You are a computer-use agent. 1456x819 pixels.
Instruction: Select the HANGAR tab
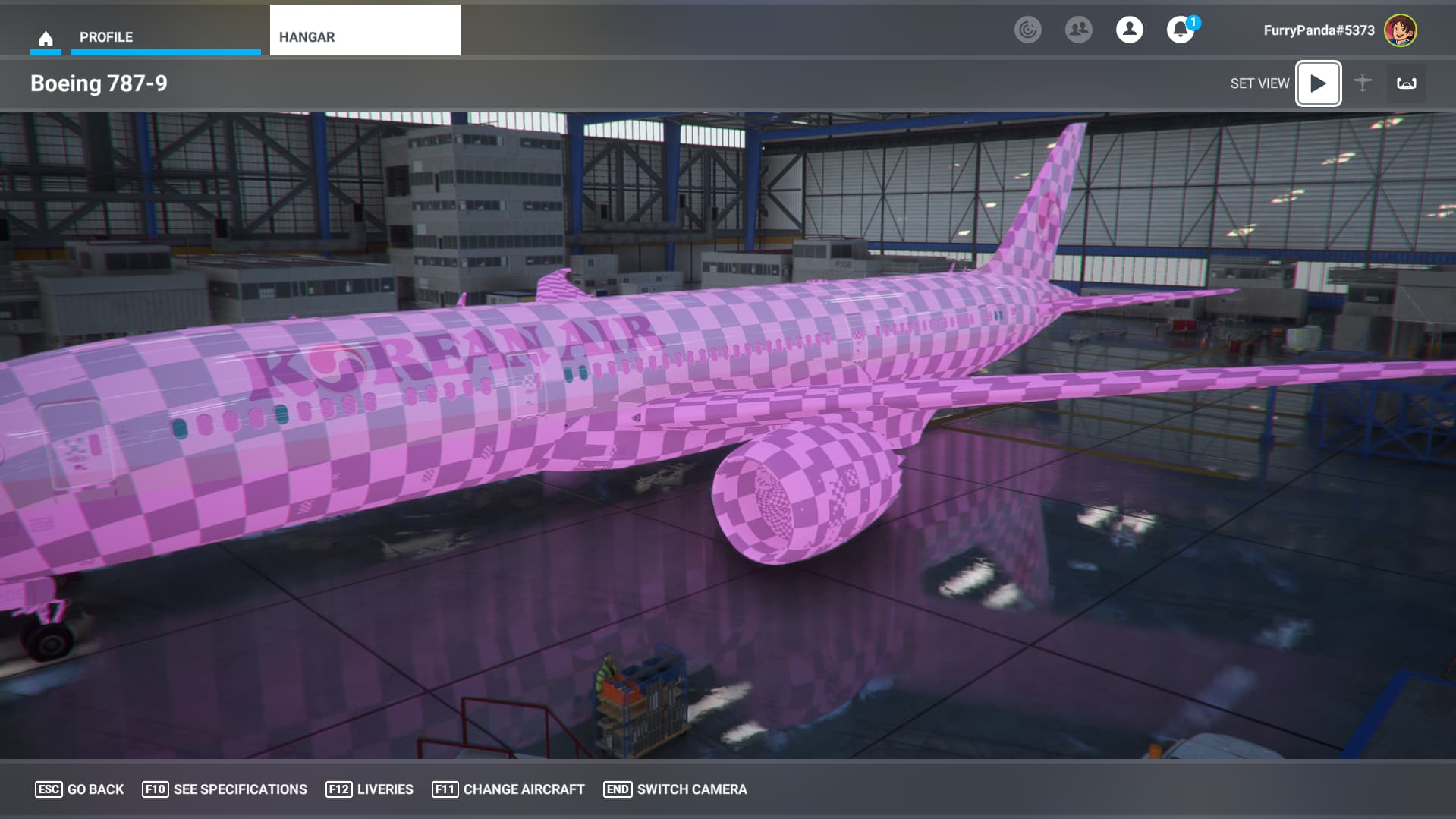pos(365,30)
